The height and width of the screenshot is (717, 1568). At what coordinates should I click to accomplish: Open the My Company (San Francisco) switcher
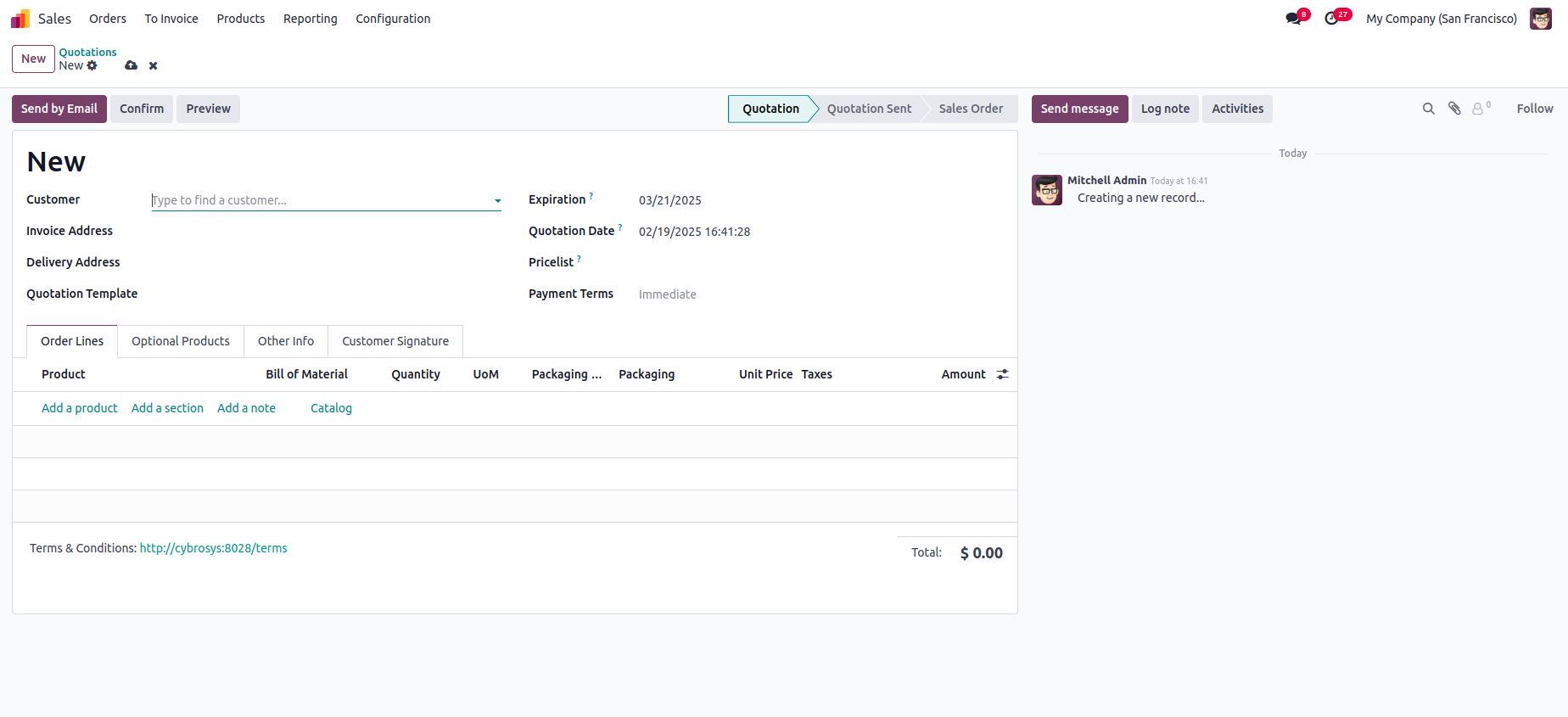click(x=1441, y=19)
